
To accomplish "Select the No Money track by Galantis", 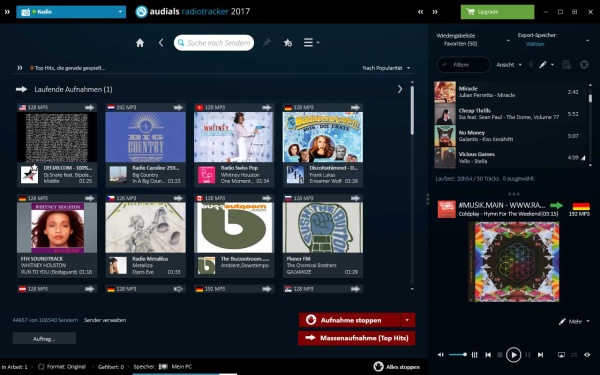I will point(510,135).
